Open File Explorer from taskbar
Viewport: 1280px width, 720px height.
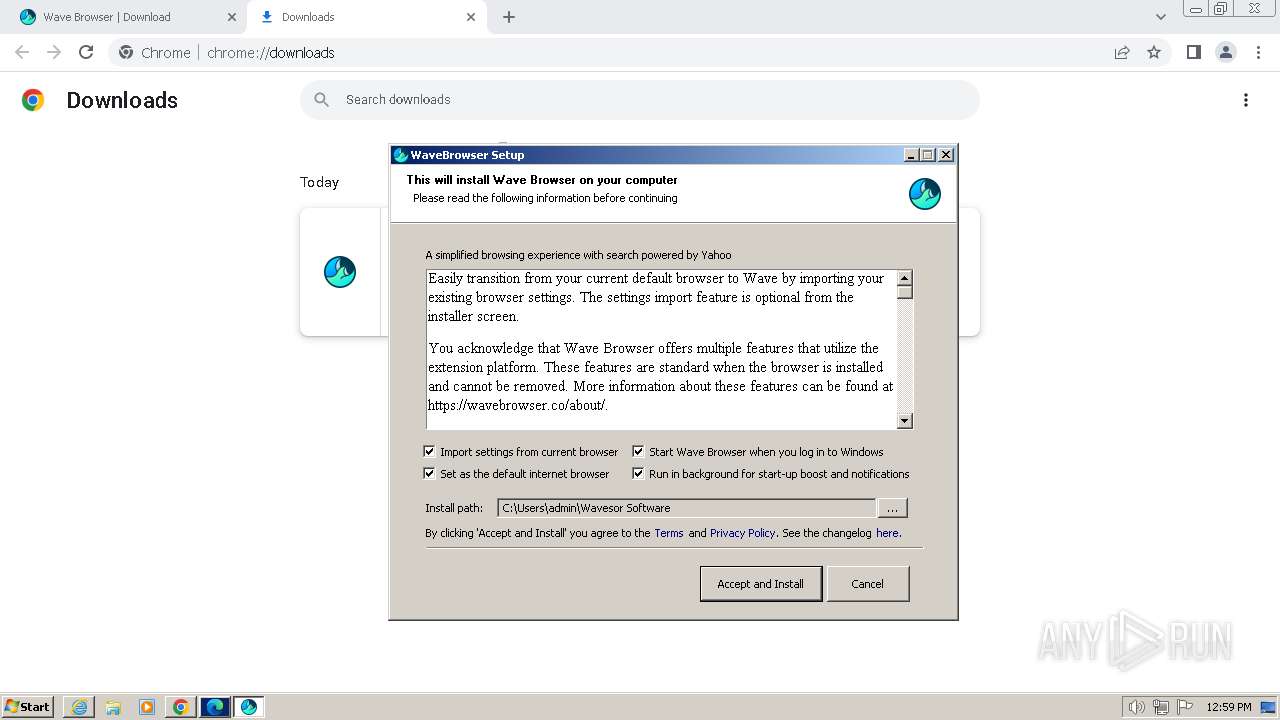coord(113,707)
